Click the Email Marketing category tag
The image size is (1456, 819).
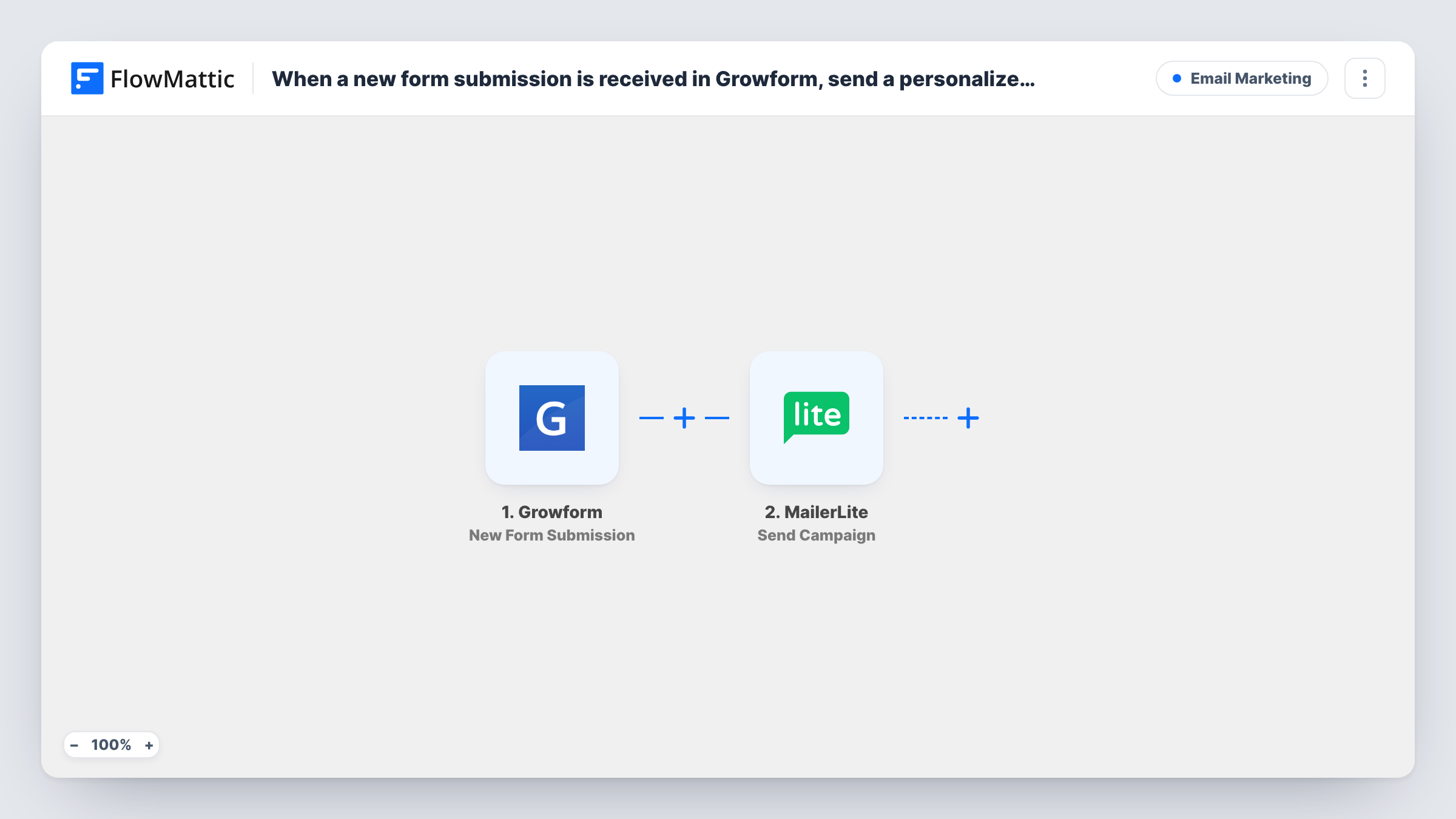coord(1241,78)
